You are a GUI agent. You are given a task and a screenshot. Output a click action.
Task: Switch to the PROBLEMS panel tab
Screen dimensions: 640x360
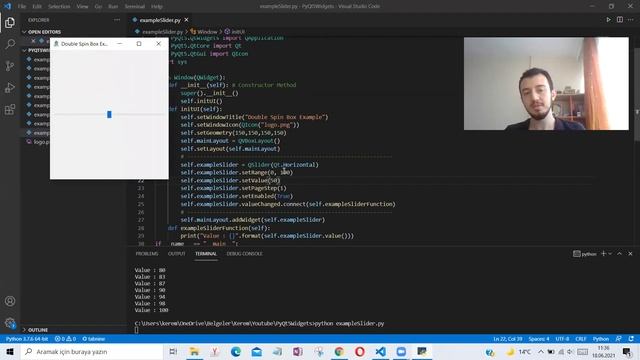coord(147,253)
